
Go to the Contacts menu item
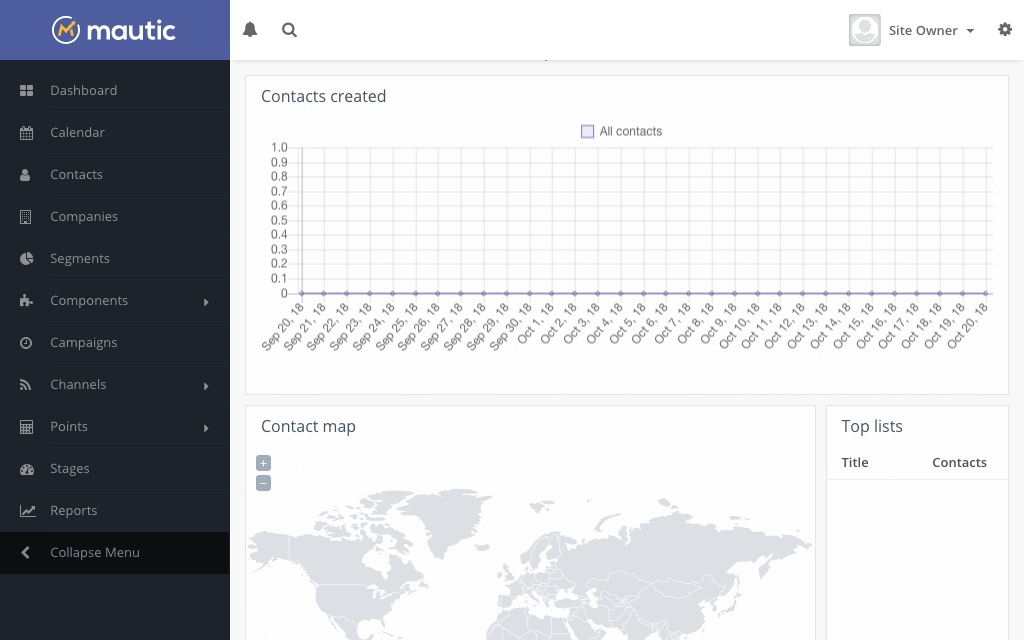pos(76,174)
